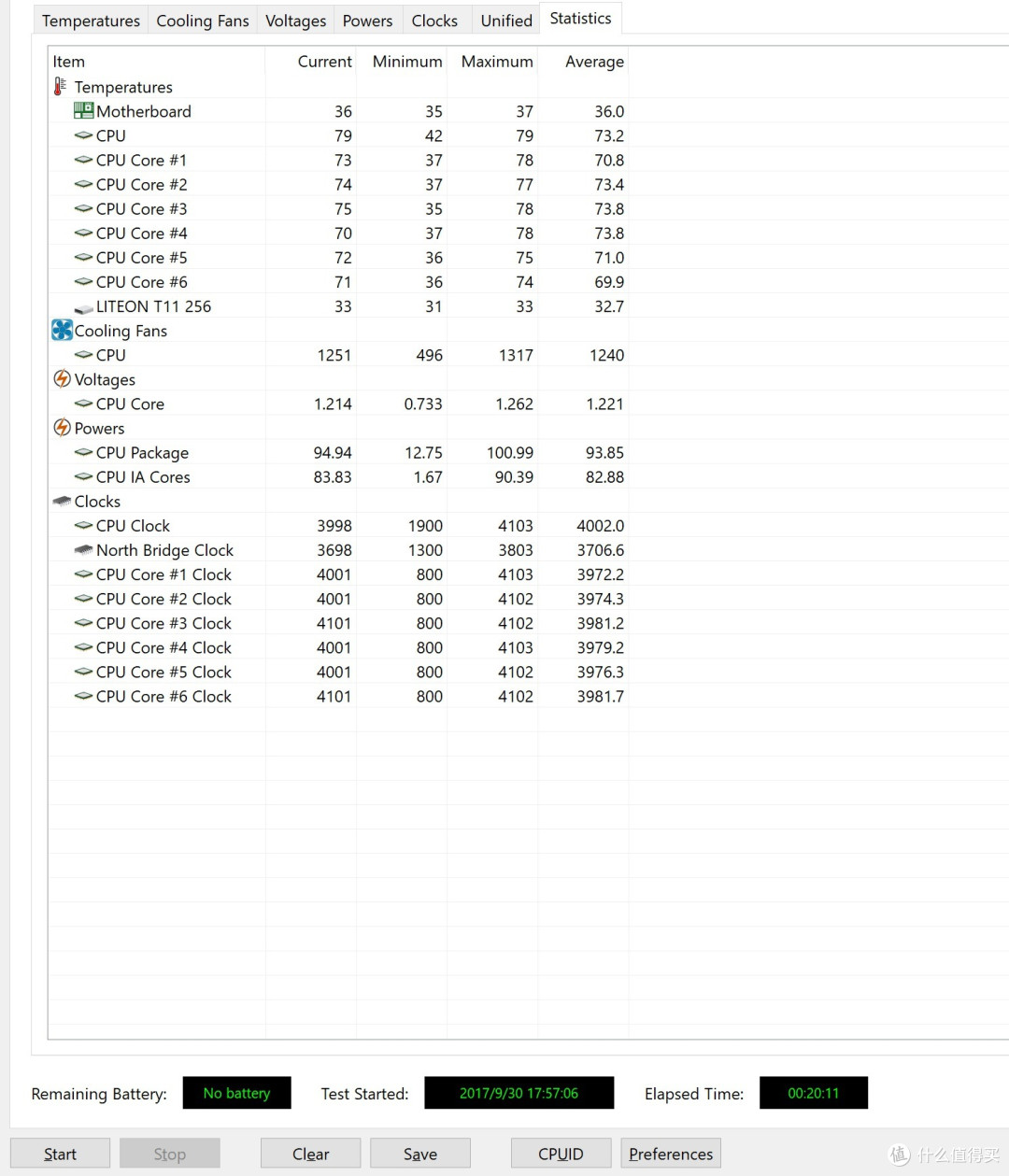Click the icon beside CPU Core #1 temperature
This screenshot has height=1176, width=1009.
pos(83,160)
